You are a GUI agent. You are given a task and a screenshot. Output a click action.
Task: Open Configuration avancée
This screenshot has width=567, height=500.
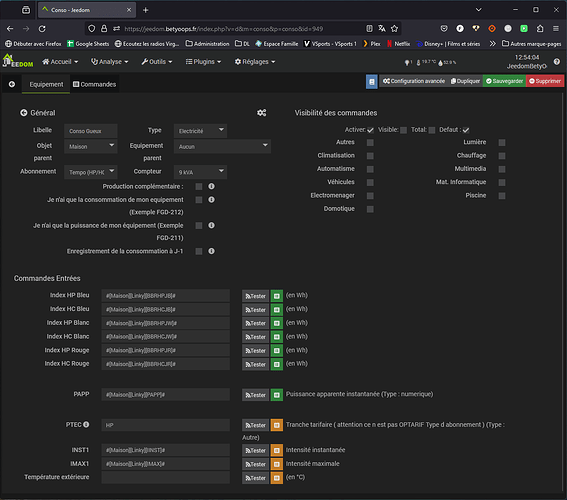(414, 81)
